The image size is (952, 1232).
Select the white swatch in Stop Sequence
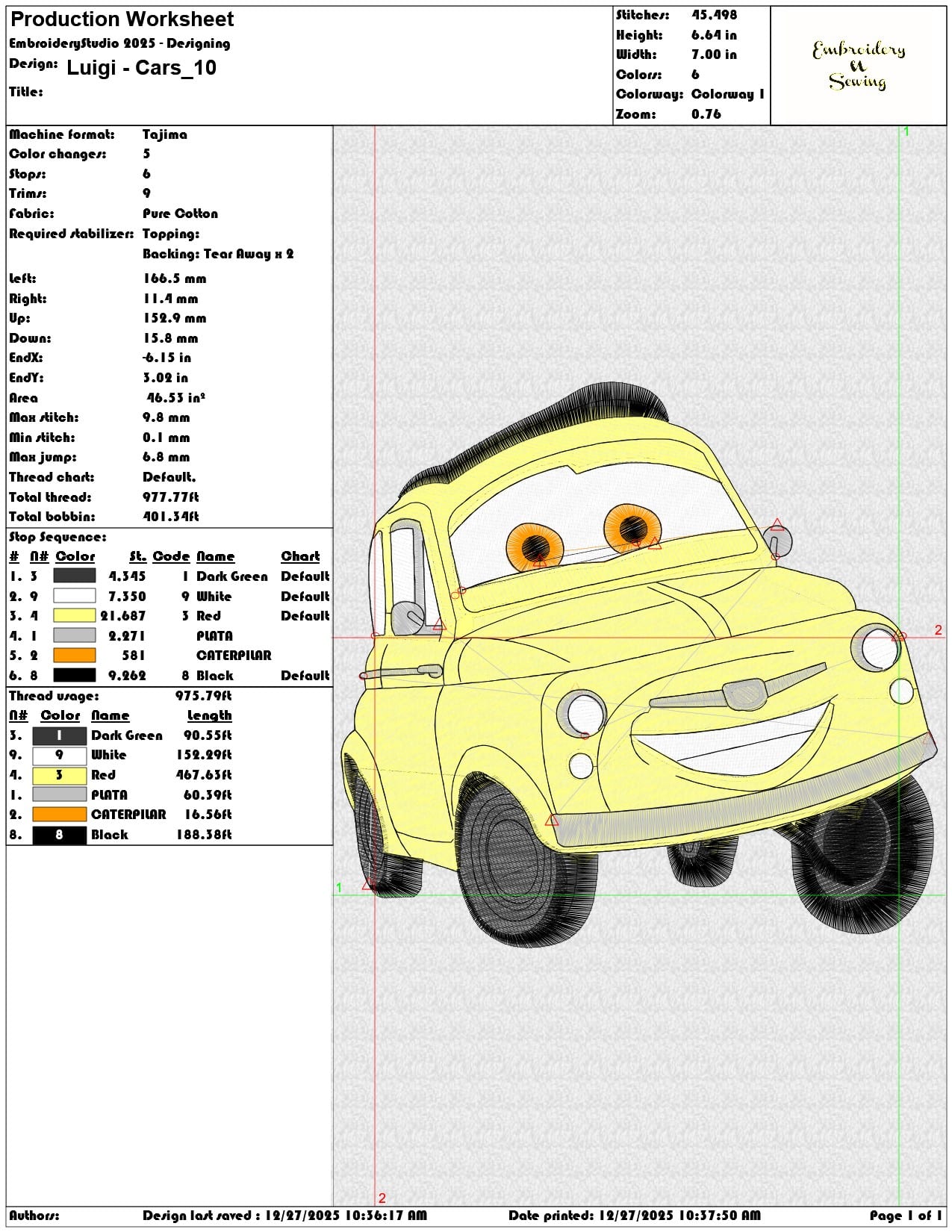[74, 596]
